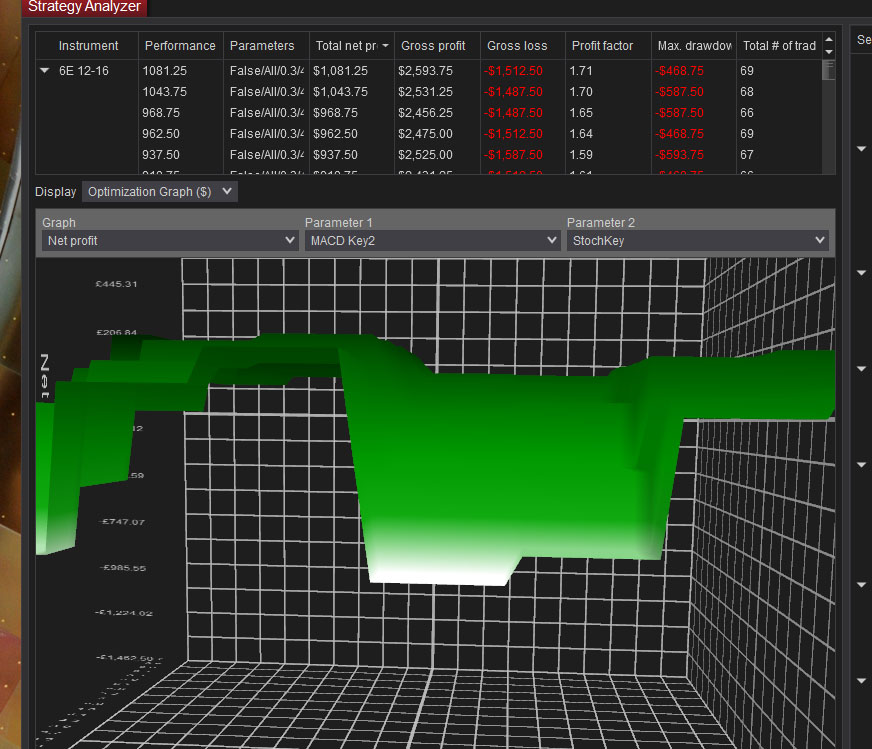
Task: Click the green net profit surface in graph
Action: coord(501,462)
